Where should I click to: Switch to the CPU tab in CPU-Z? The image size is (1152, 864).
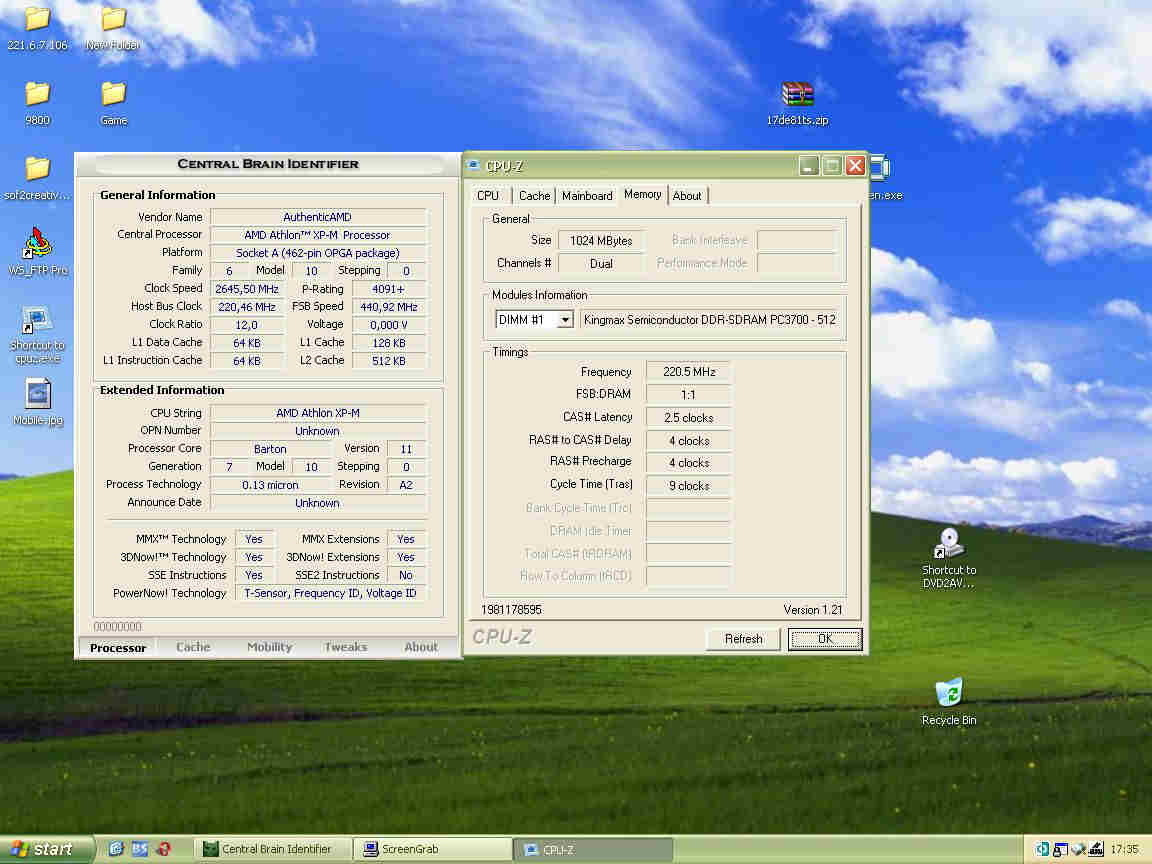click(x=488, y=196)
